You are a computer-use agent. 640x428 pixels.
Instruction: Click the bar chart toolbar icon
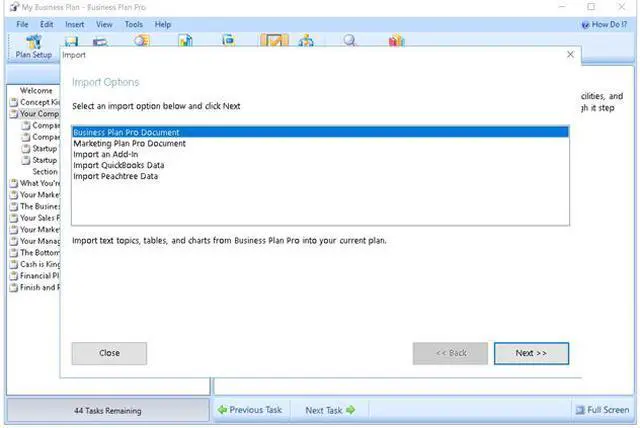186,40
